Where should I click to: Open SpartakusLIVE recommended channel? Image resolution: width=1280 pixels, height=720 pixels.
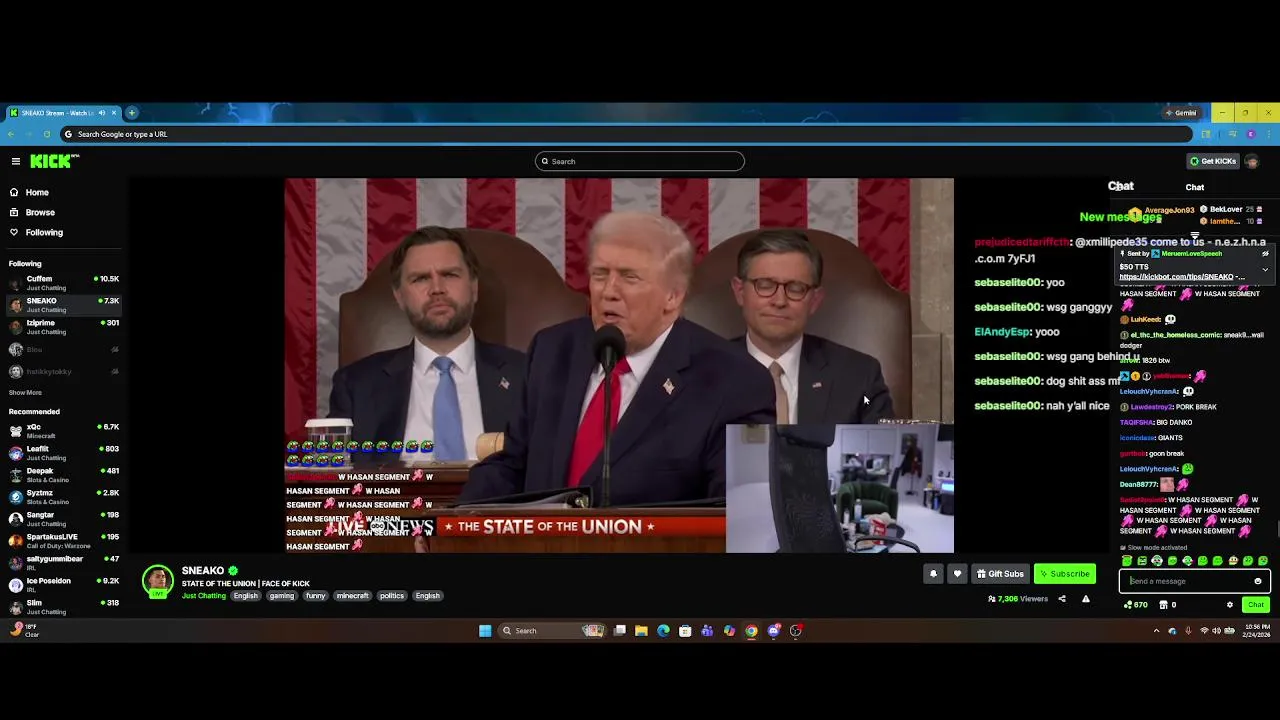pyautogui.click(x=64, y=541)
